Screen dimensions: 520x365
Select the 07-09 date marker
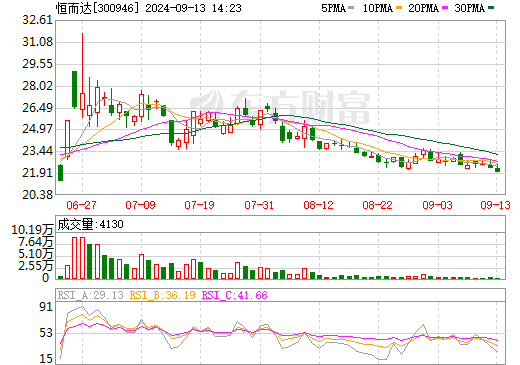[140, 205]
